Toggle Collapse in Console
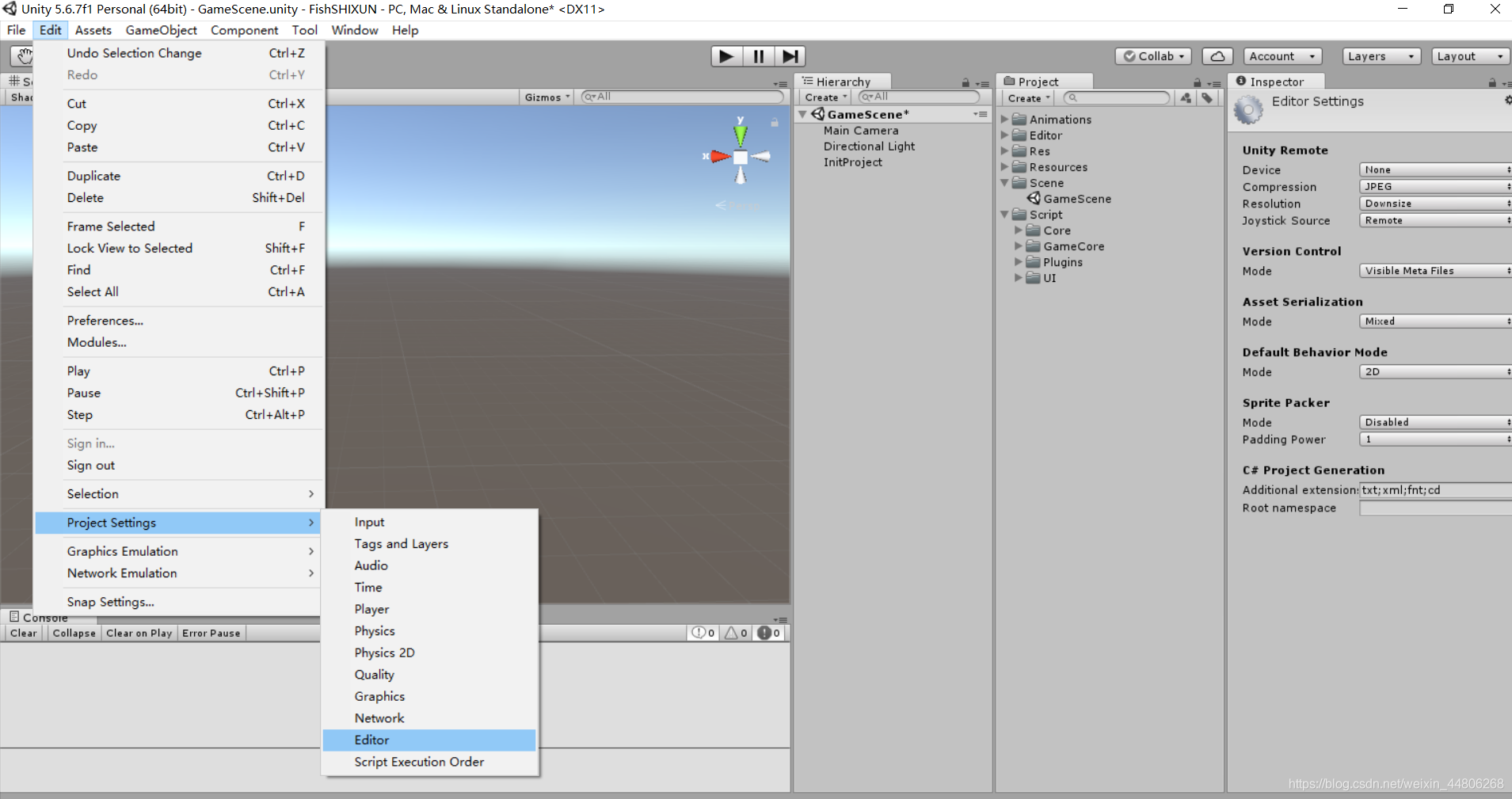1512x799 pixels. pos(74,633)
